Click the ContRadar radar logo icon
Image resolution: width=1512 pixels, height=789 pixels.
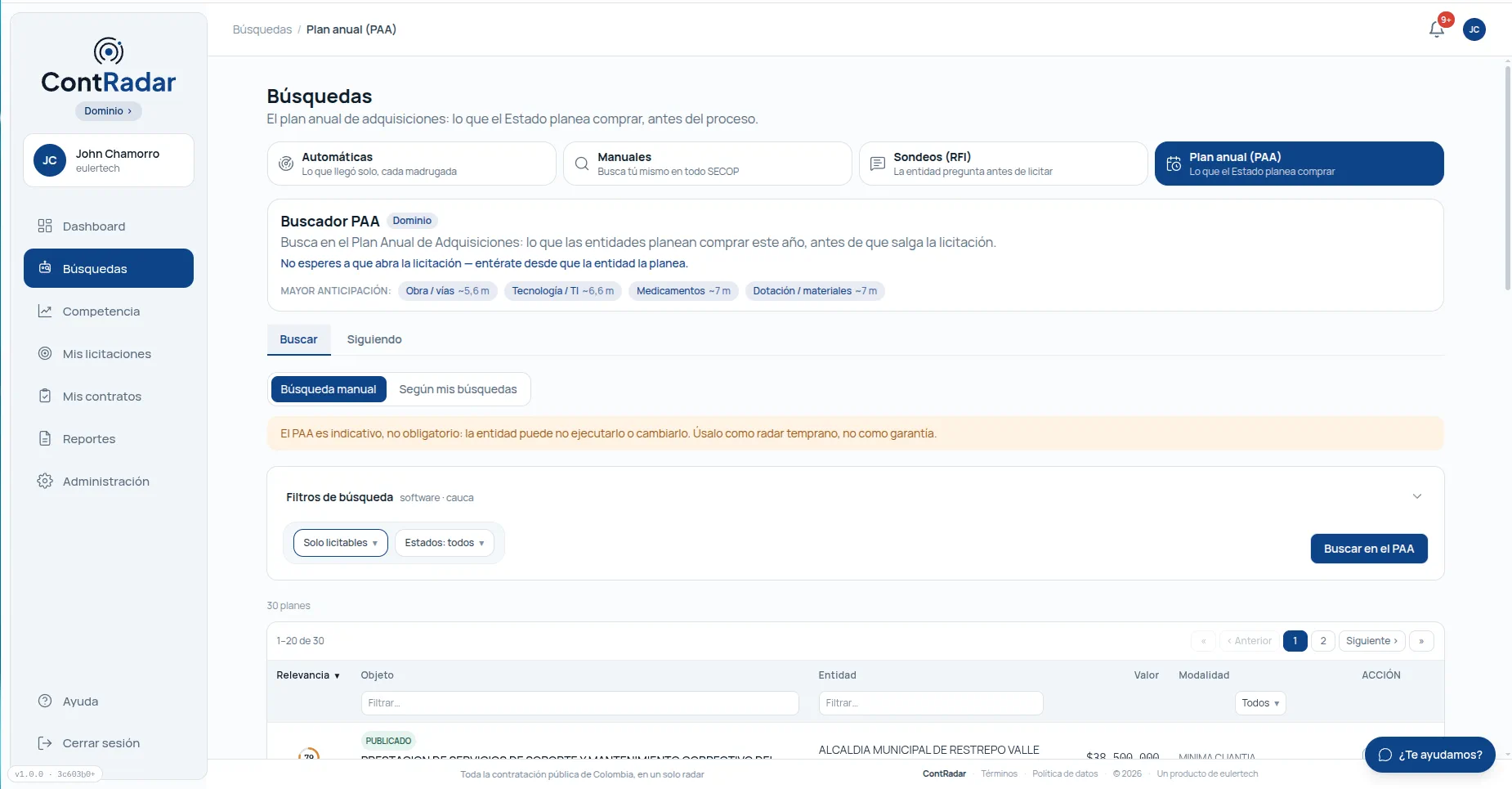pos(109,52)
